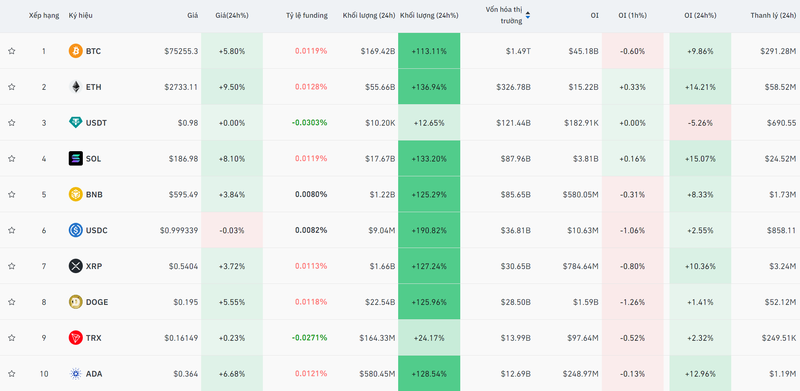Image resolution: width=800 pixels, height=391 pixels.
Task: Click the USDT Tether icon
Action: (x=76, y=123)
